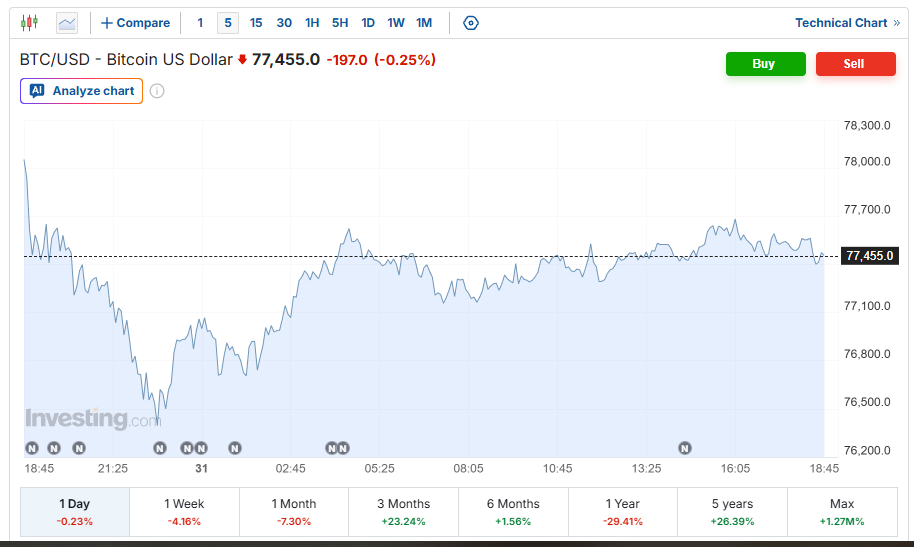Image resolution: width=914 pixels, height=547 pixels.
Task: Switch to the 3 Months range tab
Action: click(403, 512)
